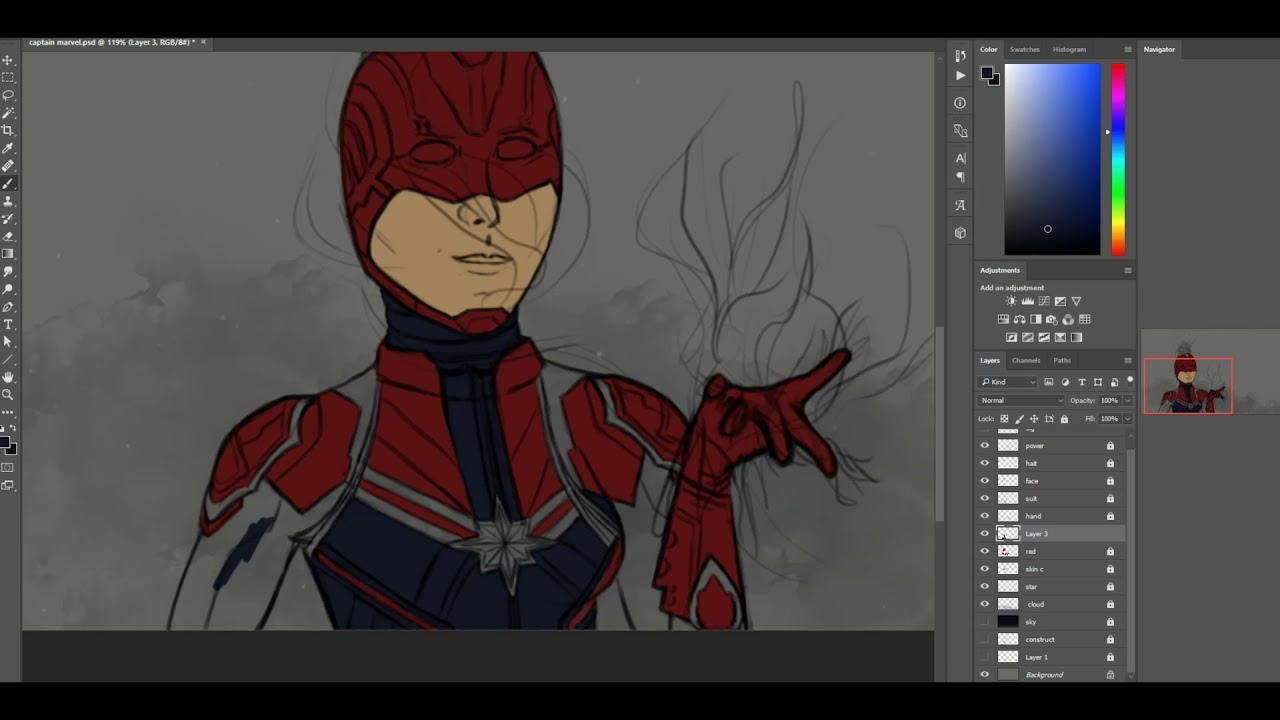Show the construct layer

click(985, 639)
